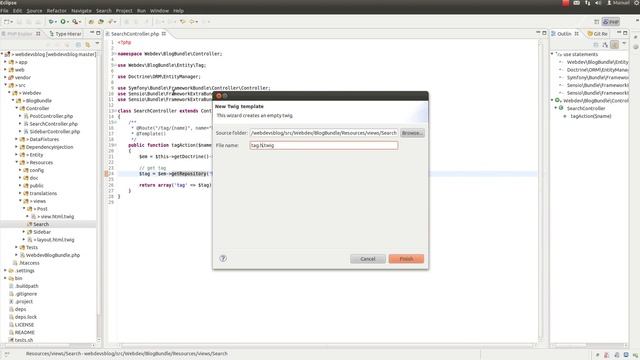The width and height of the screenshot is (640, 360).
Task: Collapse the Controller folder arrow
Action: 17,108
